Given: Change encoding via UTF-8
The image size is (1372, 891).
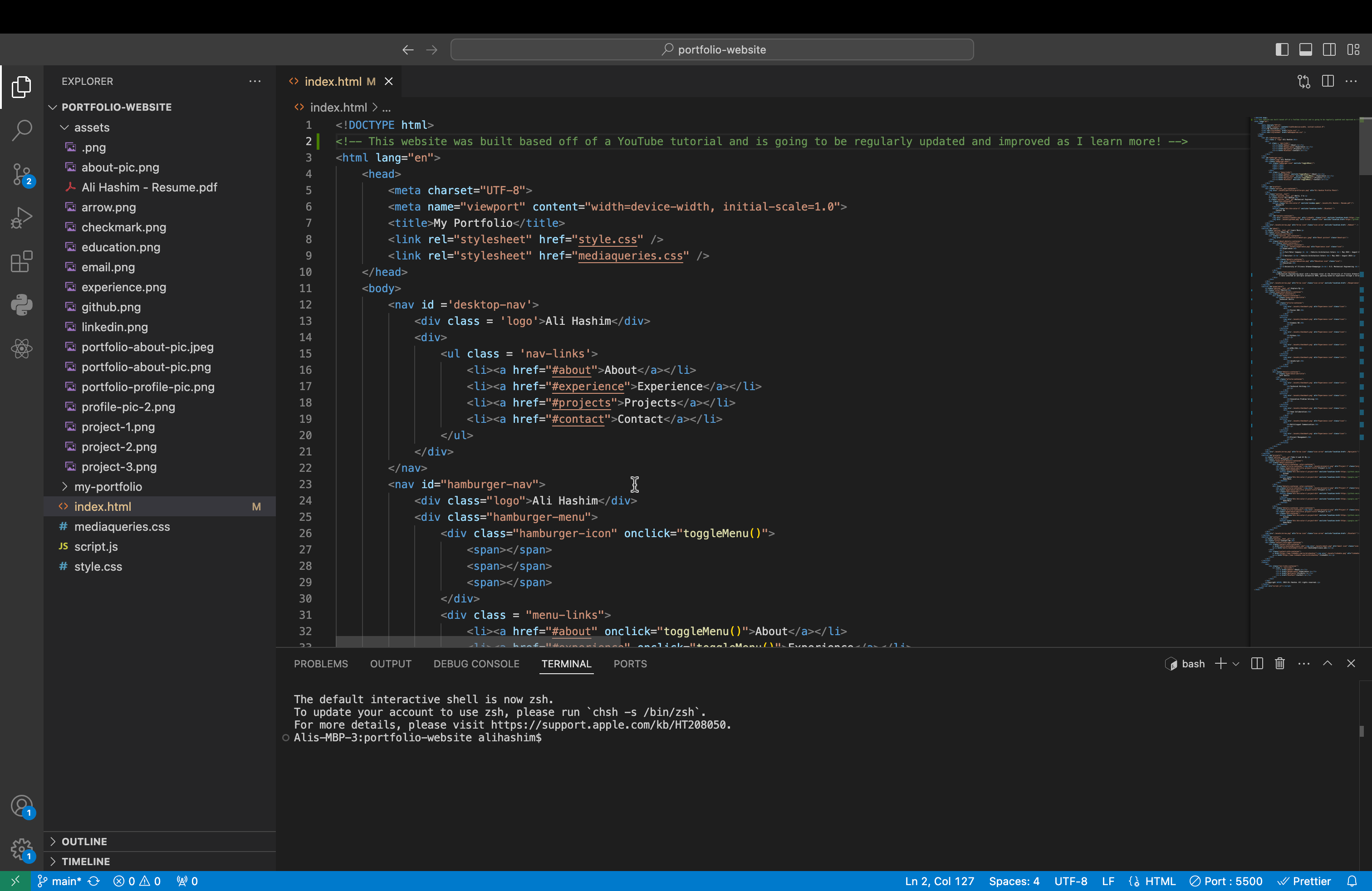Looking at the screenshot, I should (x=1070, y=881).
